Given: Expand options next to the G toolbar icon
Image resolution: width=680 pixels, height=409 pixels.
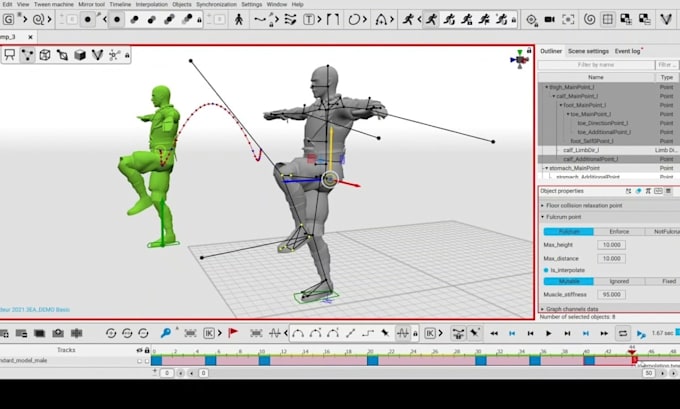Looking at the screenshot, I should (x=25, y=20).
